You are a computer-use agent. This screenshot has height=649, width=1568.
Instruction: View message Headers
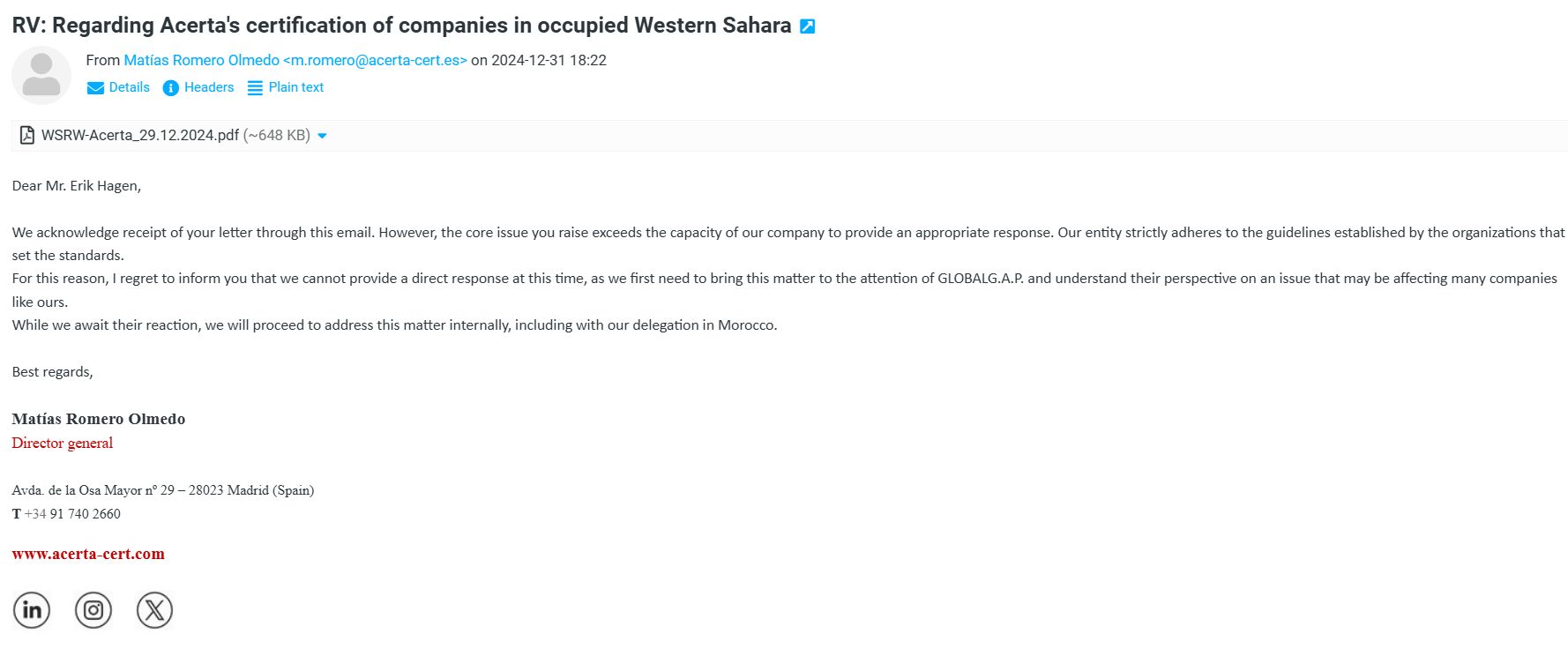(209, 87)
